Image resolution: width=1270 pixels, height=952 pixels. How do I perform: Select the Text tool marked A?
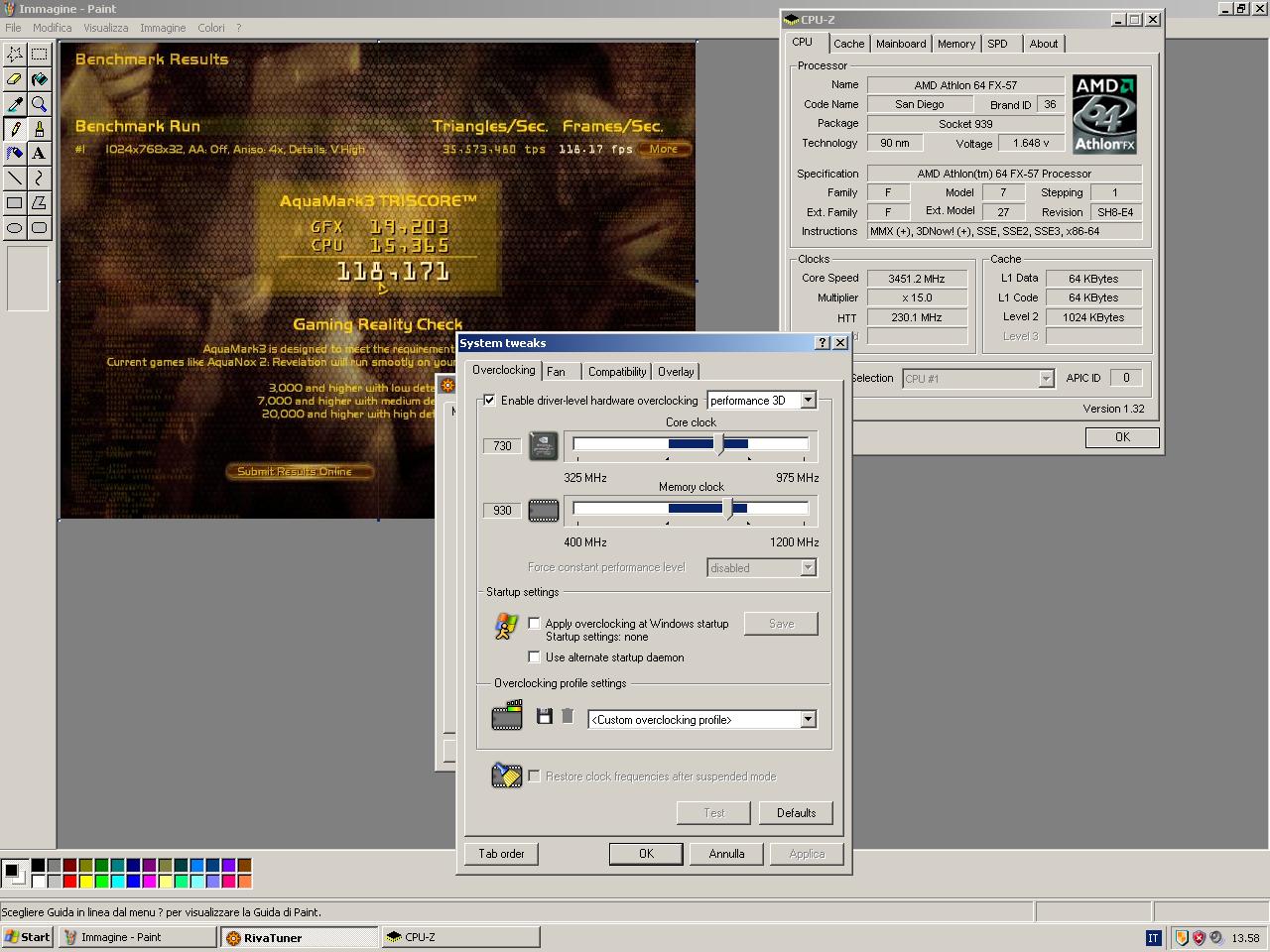click(39, 154)
